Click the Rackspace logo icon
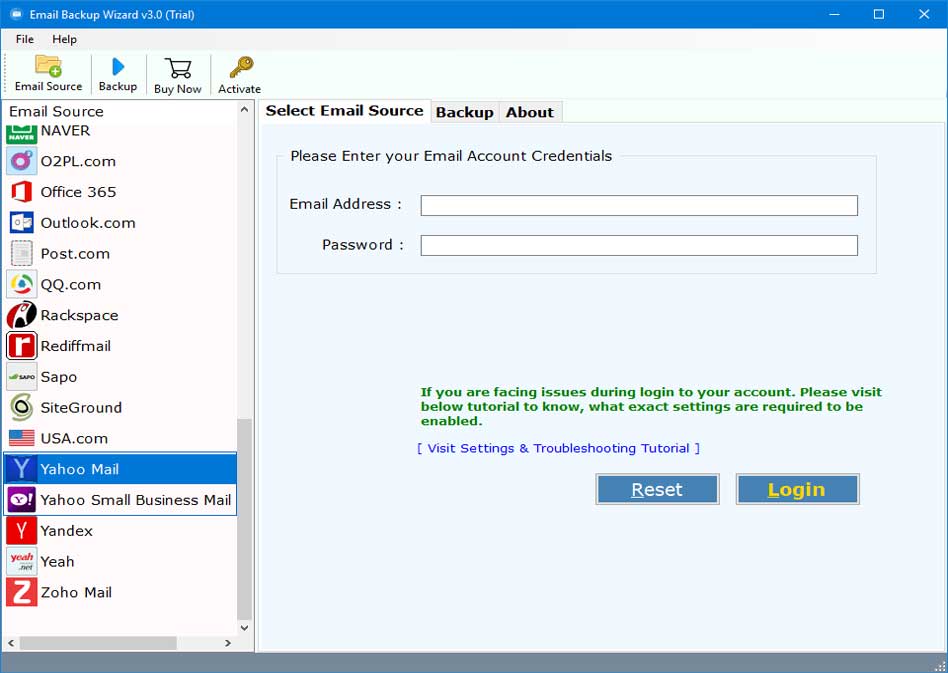 [21, 315]
